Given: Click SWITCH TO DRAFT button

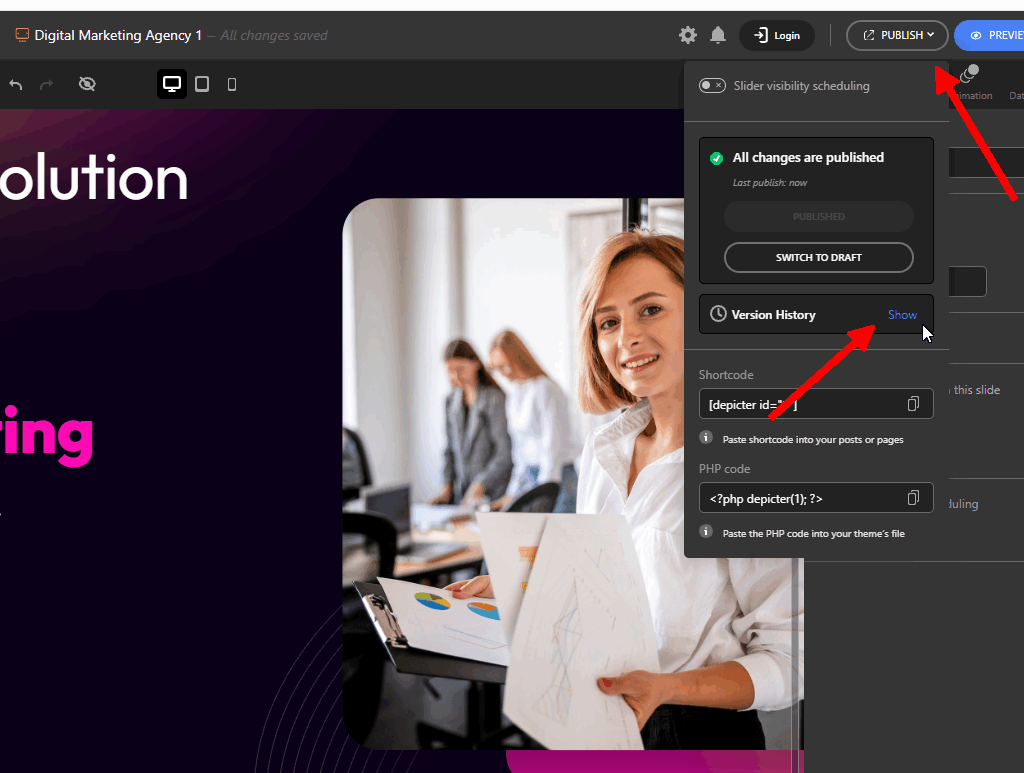Looking at the screenshot, I should click(x=818, y=257).
